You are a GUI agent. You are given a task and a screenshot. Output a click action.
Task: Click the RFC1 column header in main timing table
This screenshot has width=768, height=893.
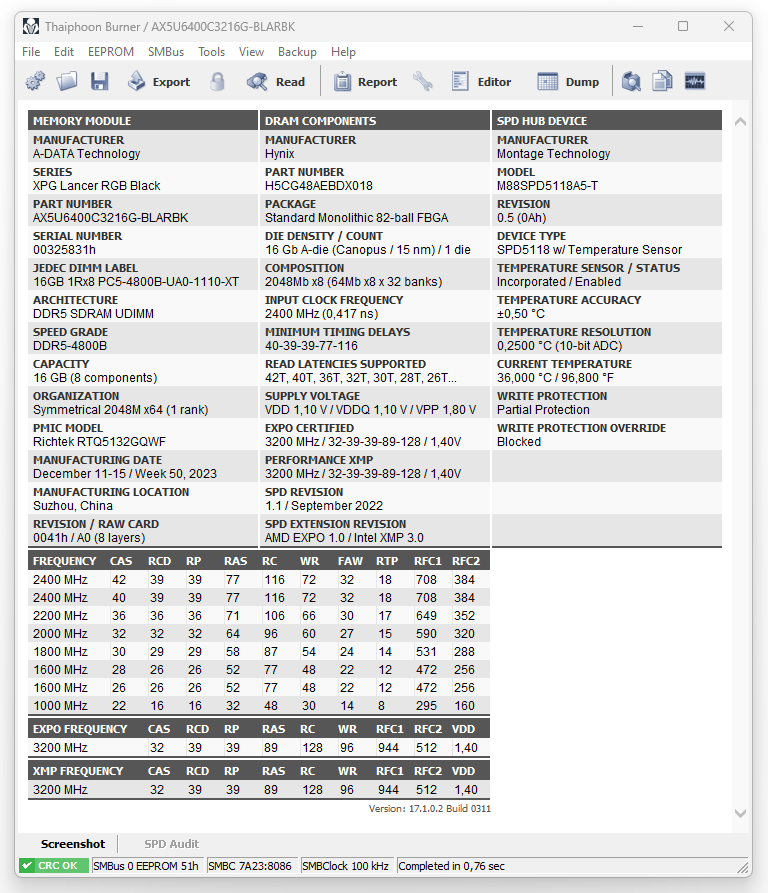[x=428, y=561]
